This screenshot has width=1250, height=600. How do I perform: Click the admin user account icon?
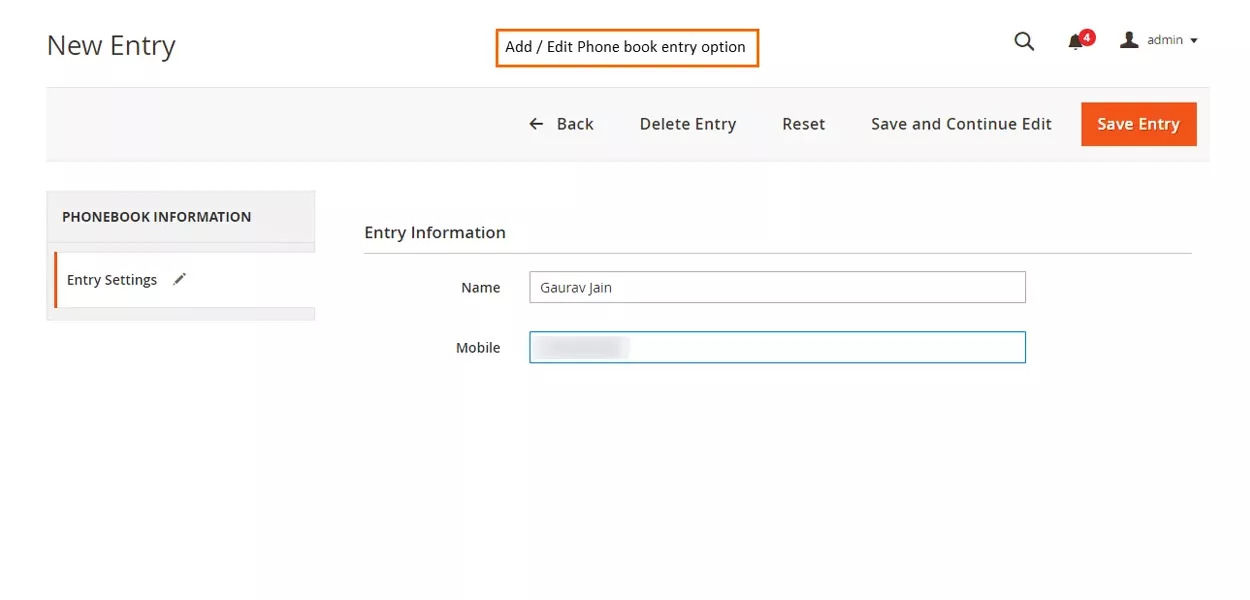coord(1129,39)
